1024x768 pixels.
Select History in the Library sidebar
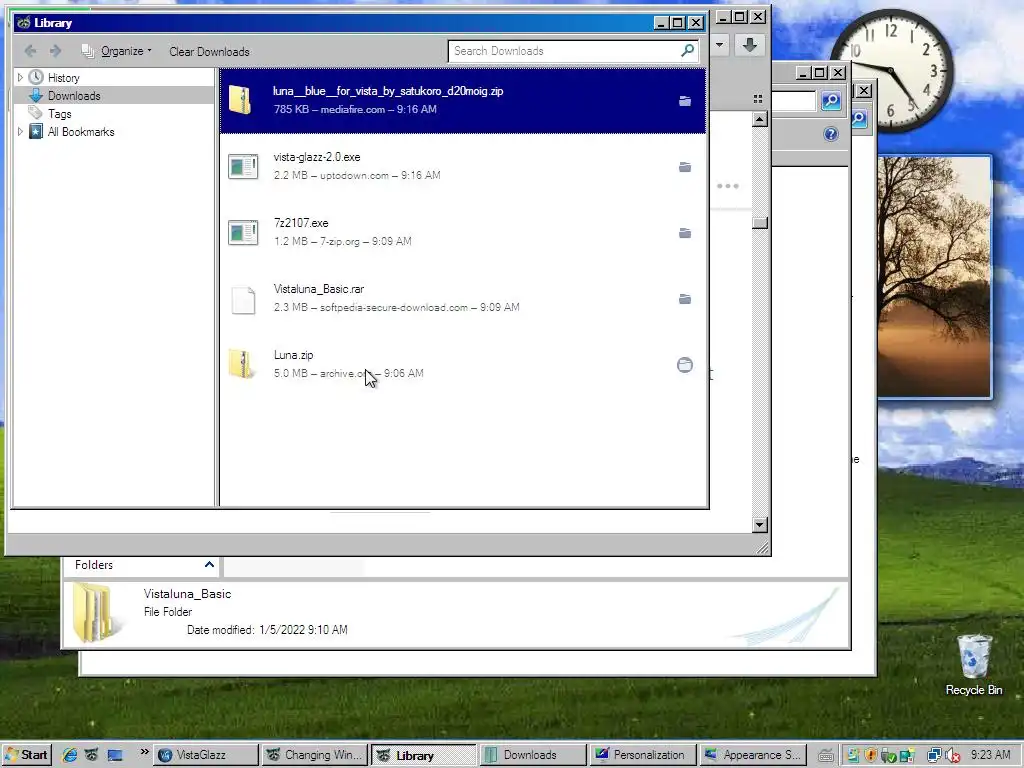point(63,78)
